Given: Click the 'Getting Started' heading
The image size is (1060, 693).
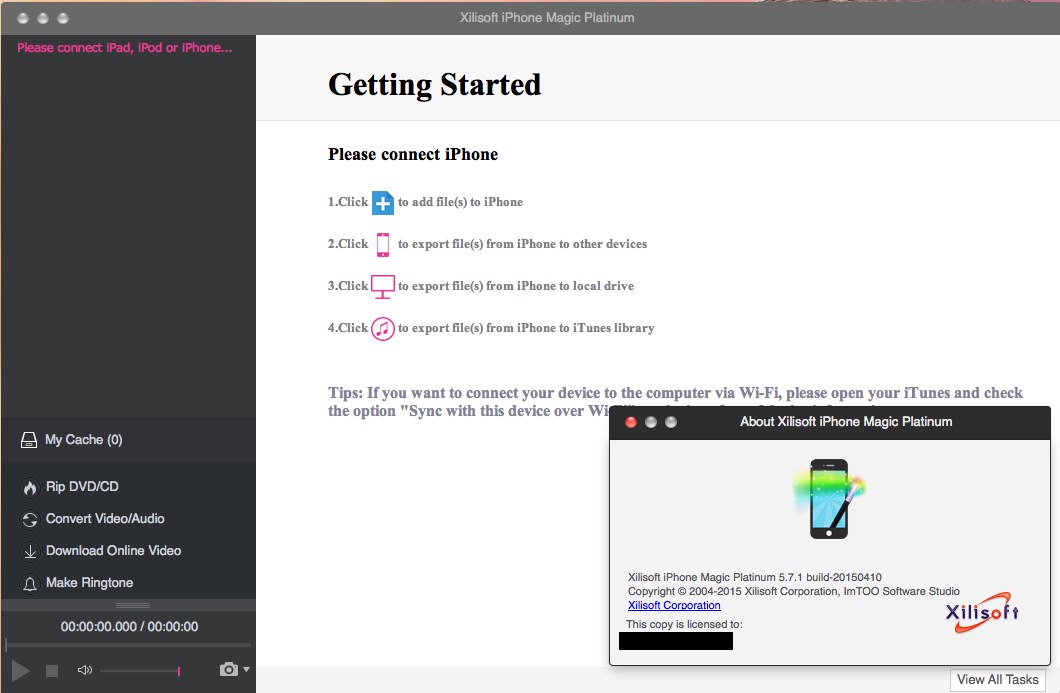Looking at the screenshot, I should click(x=435, y=86).
